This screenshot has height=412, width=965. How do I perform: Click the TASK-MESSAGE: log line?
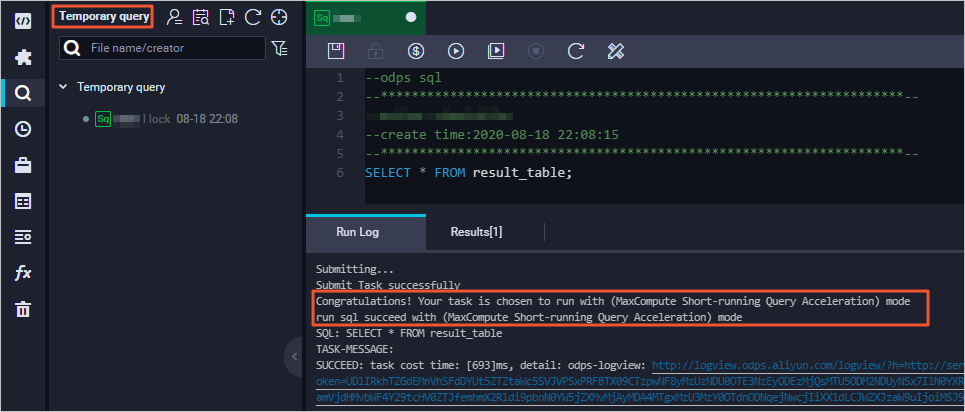pyautogui.click(x=354, y=350)
